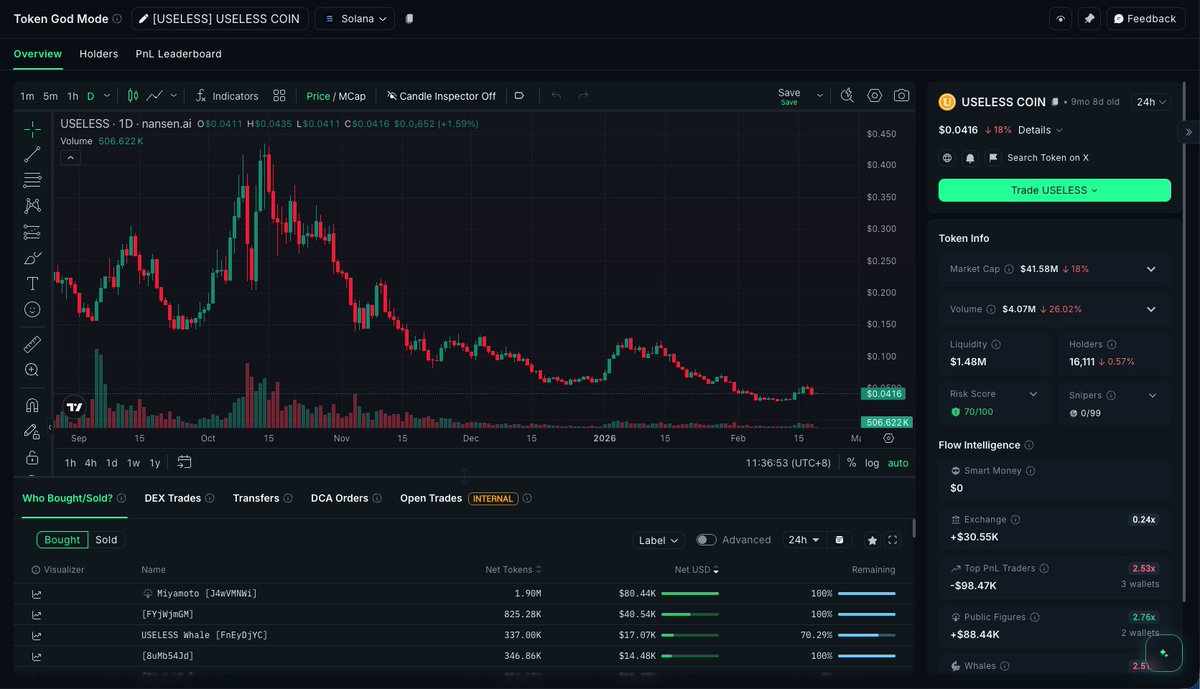Open the token website globe icon
Image resolution: width=1200 pixels, height=689 pixels.
click(948, 158)
